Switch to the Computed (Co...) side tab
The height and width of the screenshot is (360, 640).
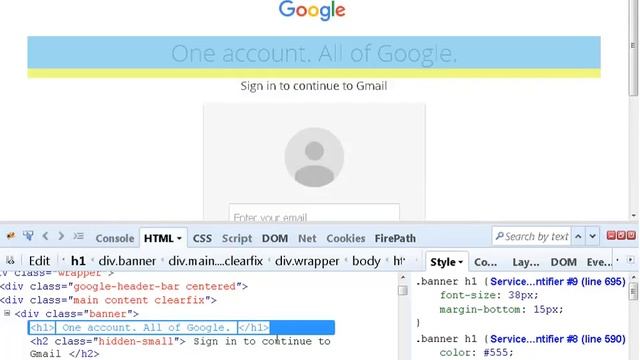click(485, 262)
